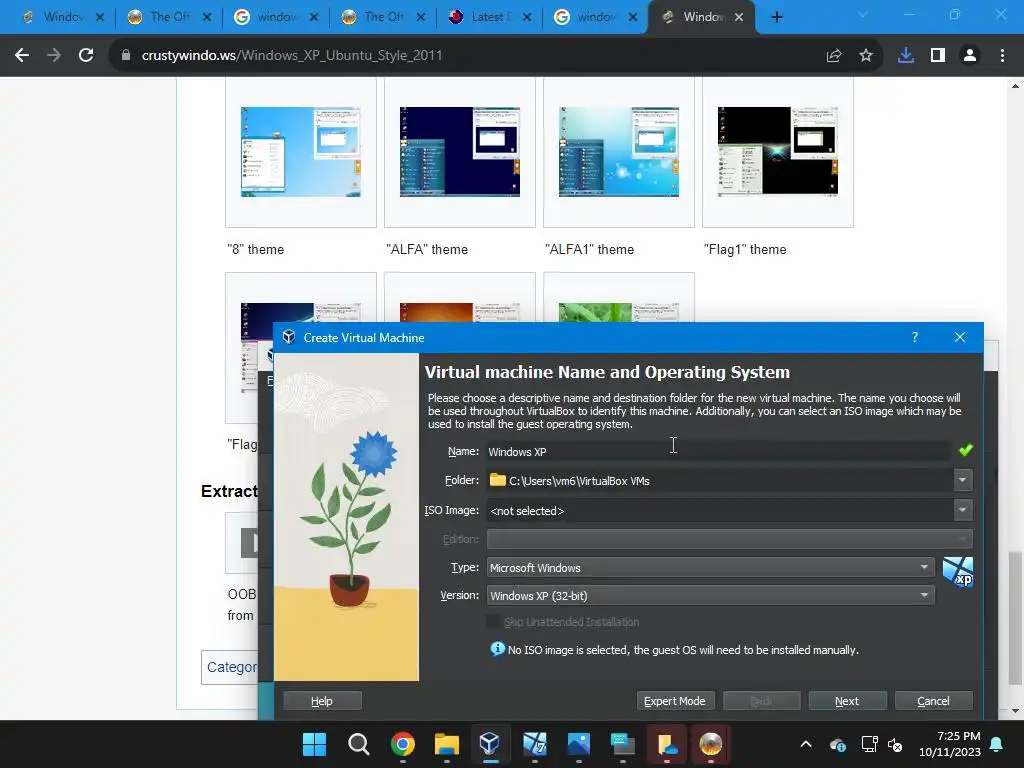Viewport: 1024px width, 768px height.
Task: Cancel the Create Virtual Machine dialog
Action: (x=933, y=701)
